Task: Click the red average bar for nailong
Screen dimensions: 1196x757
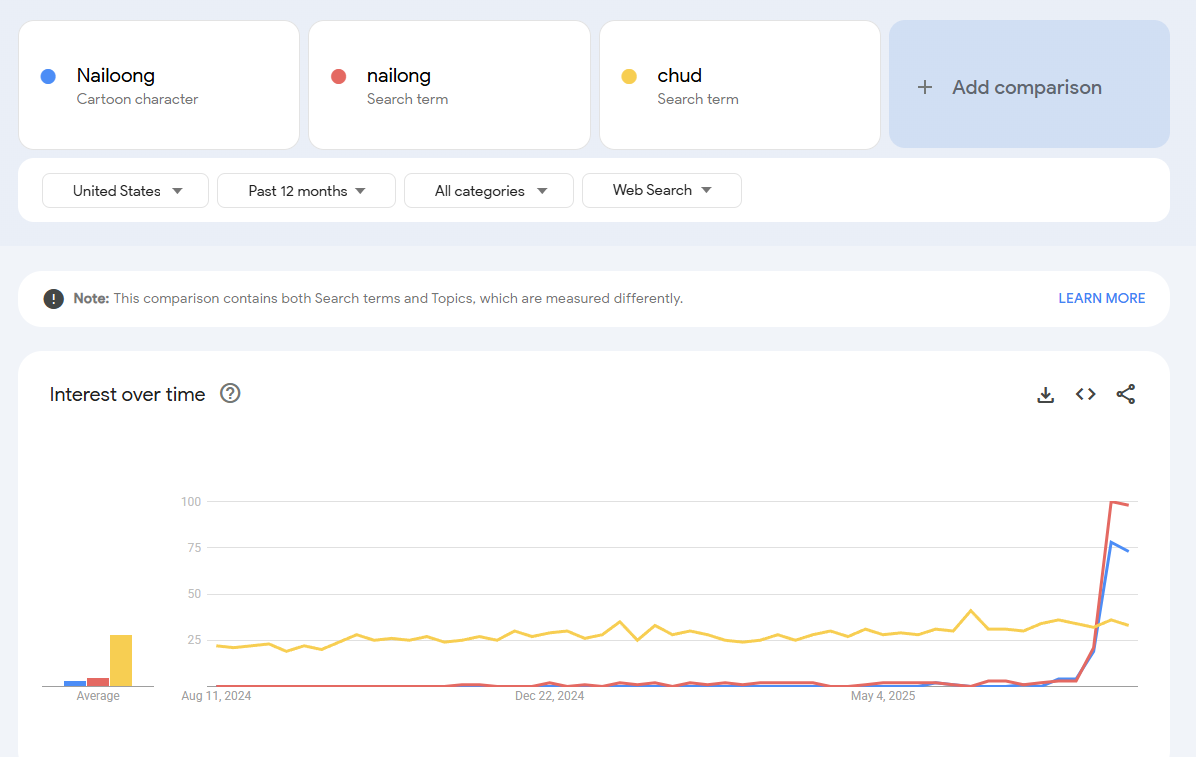Action: [x=98, y=682]
